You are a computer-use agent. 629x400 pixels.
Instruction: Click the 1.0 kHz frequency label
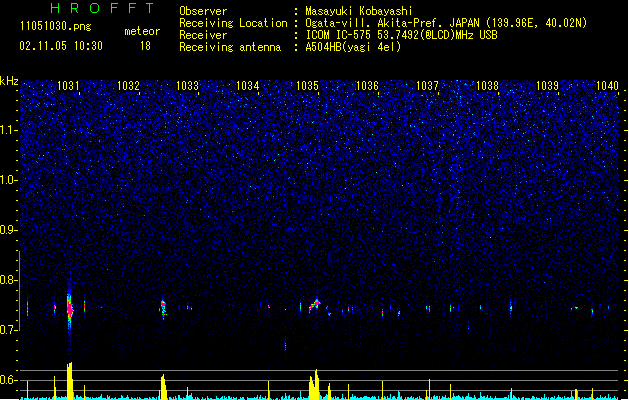(9, 180)
